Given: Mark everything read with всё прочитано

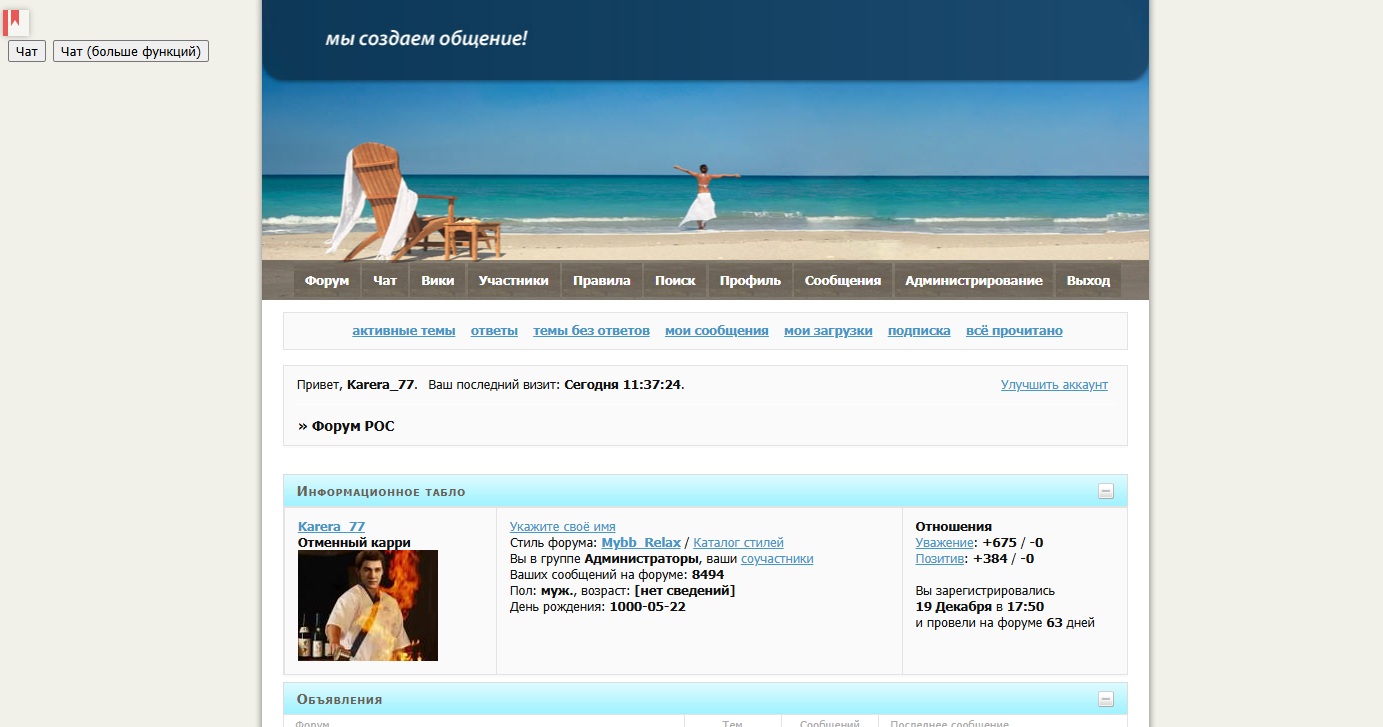Looking at the screenshot, I should 1014,331.
